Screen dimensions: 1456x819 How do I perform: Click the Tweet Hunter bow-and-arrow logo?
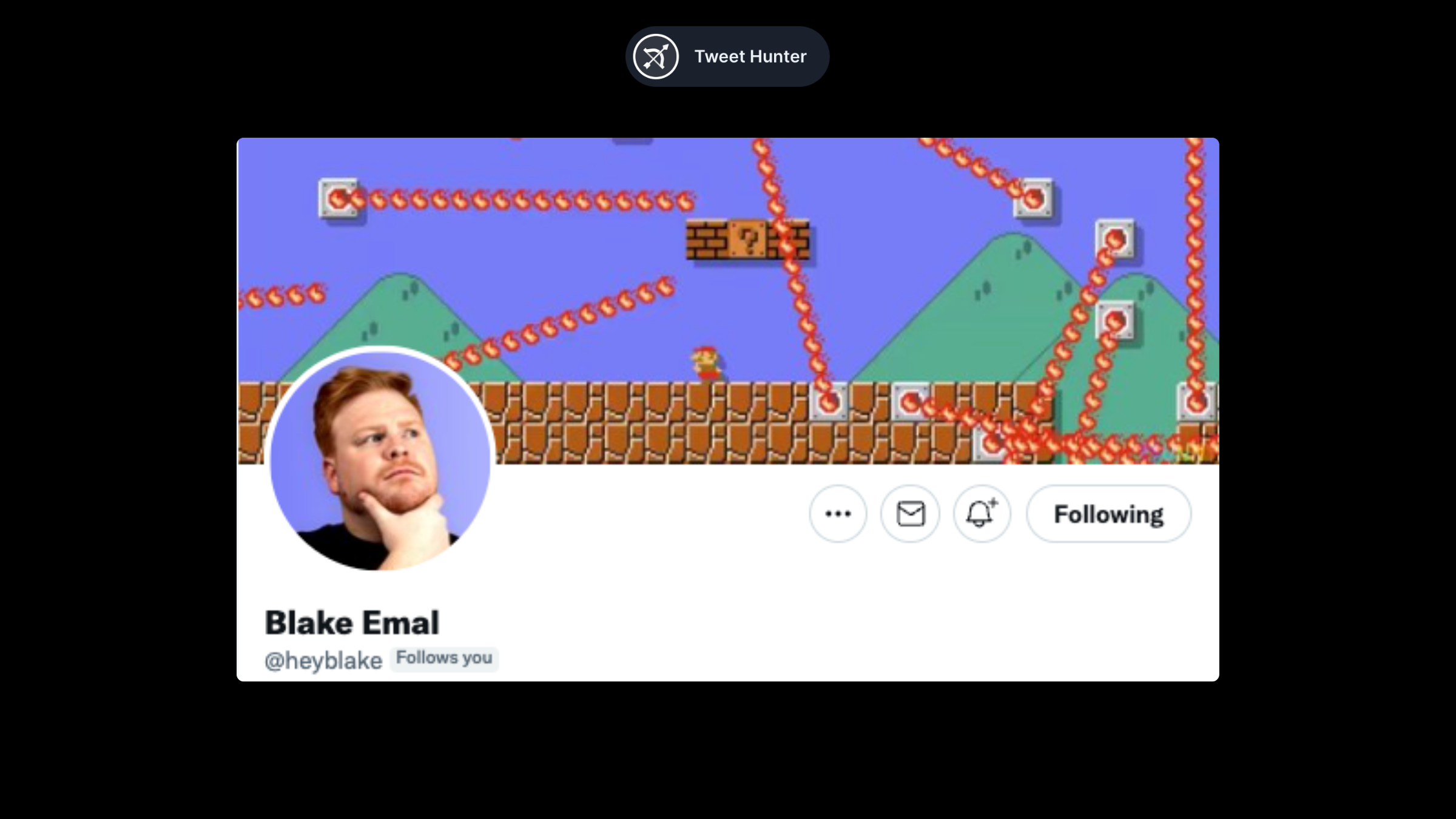tap(655, 56)
